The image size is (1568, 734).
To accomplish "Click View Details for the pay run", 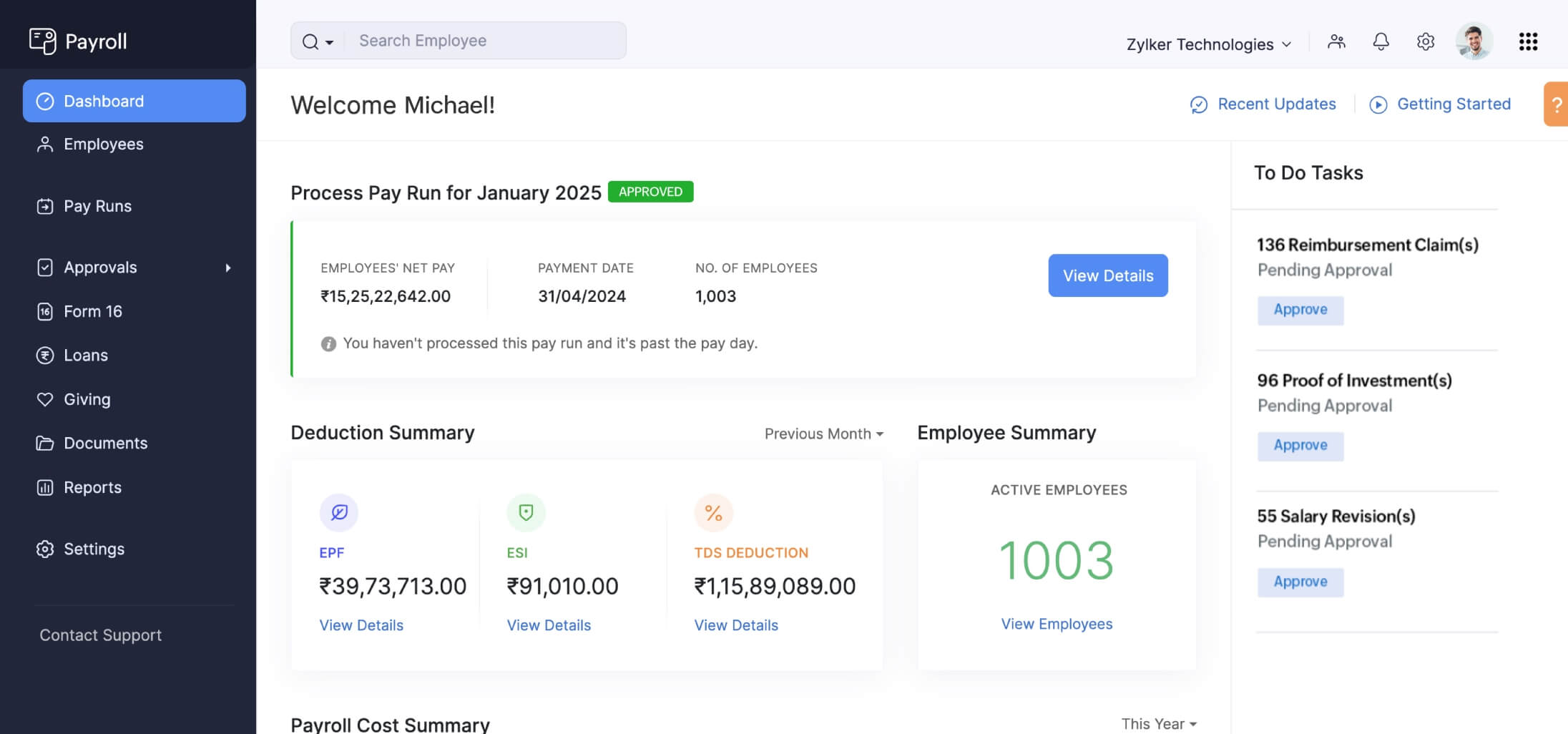I will tap(1107, 275).
